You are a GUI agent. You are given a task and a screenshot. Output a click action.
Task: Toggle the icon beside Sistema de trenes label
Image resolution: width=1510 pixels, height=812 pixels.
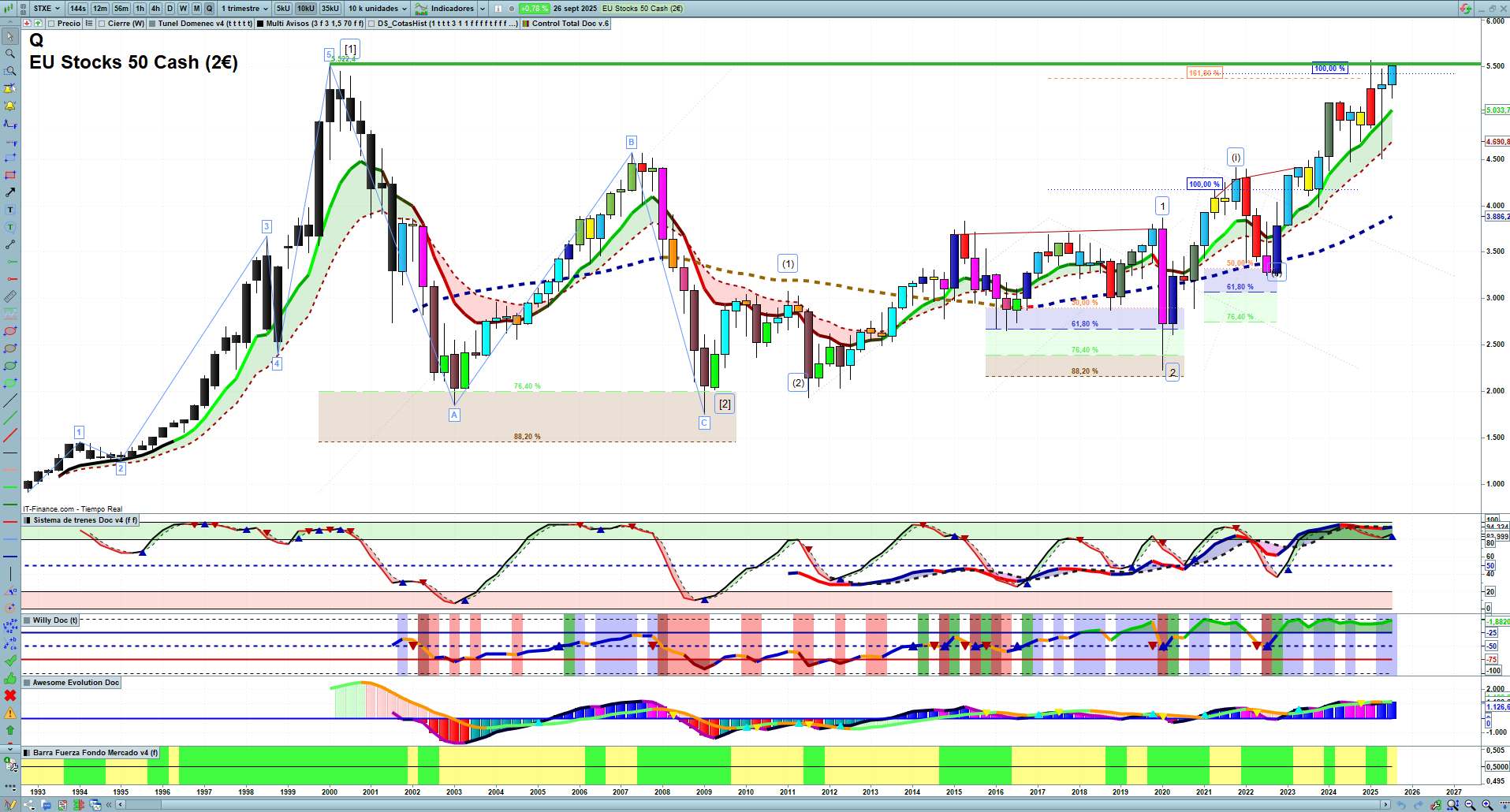(x=28, y=520)
